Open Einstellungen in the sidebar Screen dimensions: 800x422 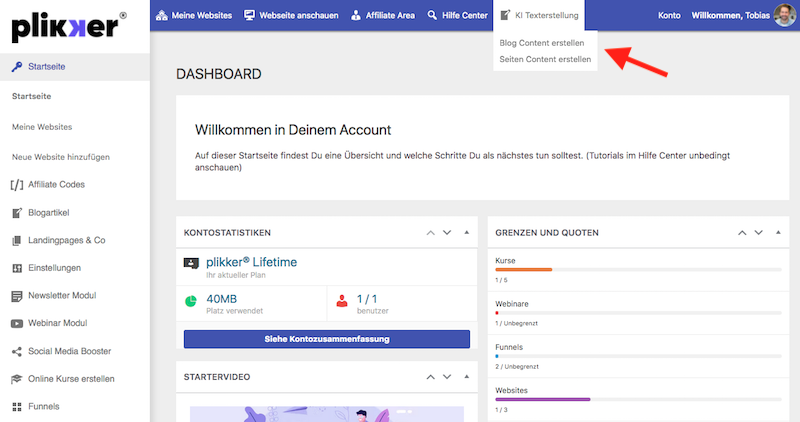(x=54, y=268)
